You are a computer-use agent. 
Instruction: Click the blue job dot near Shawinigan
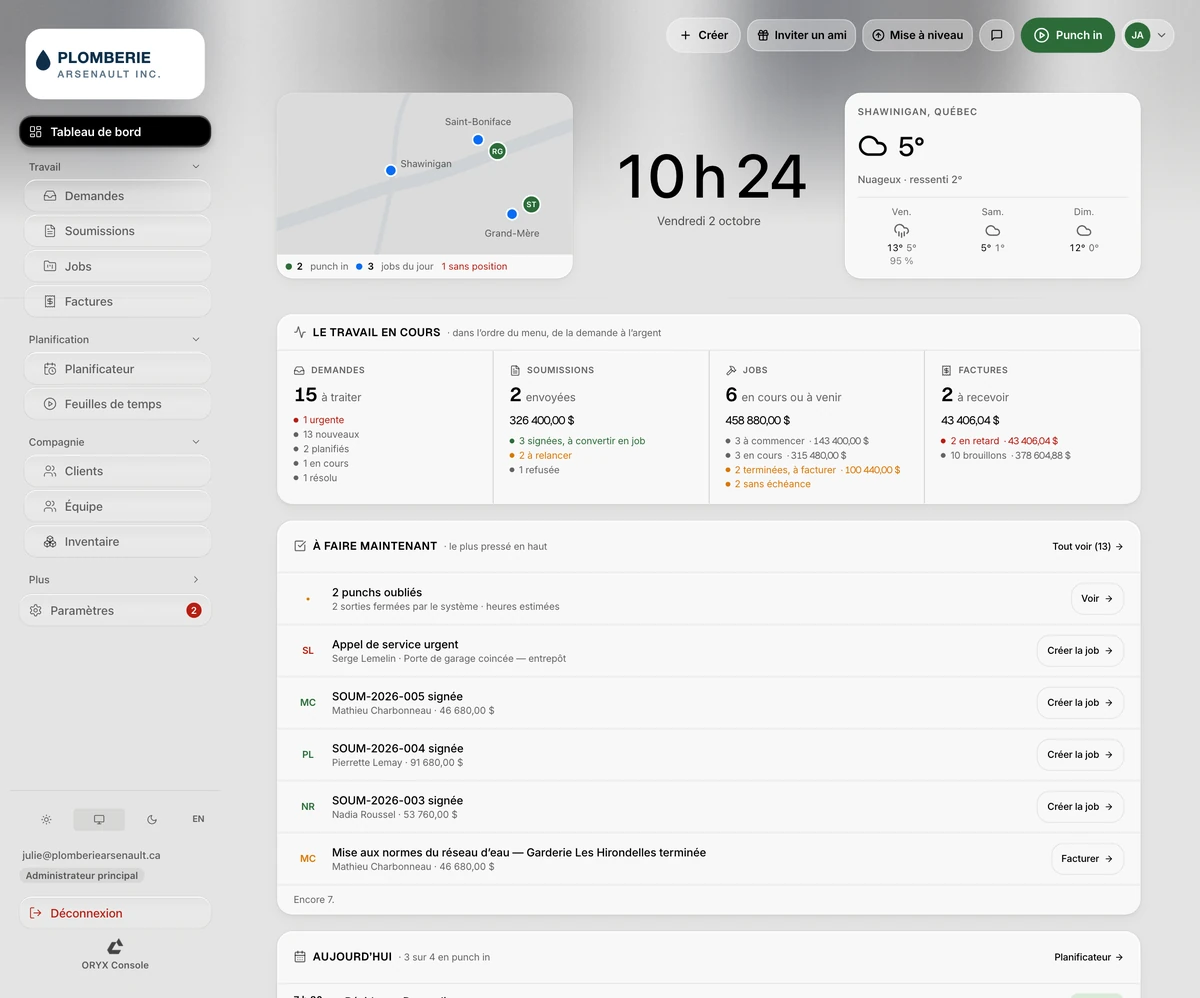pyautogui.click(x=391, y=171)
